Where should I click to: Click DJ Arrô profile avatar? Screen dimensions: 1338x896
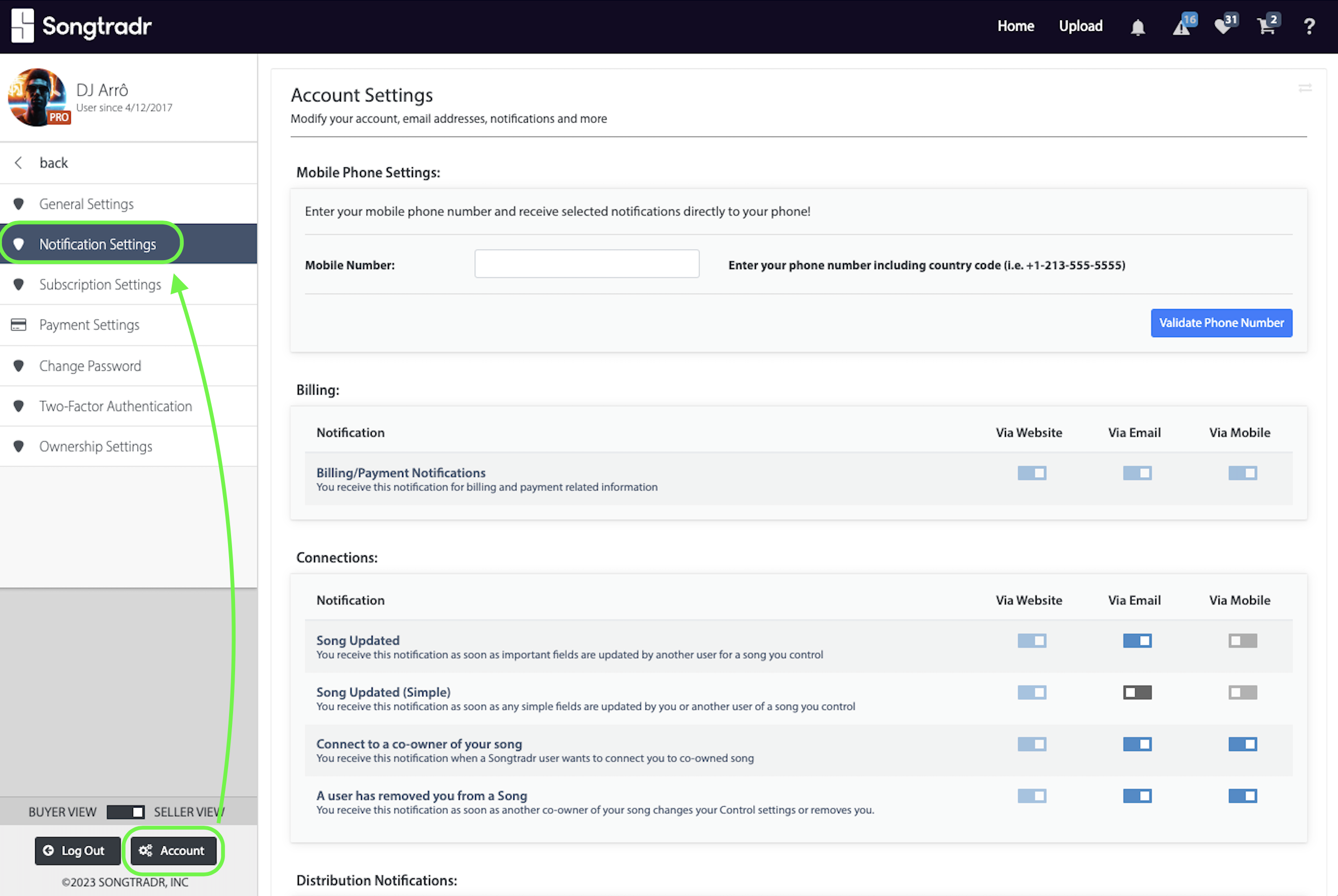pyautogui.click(x=38, y=97)
